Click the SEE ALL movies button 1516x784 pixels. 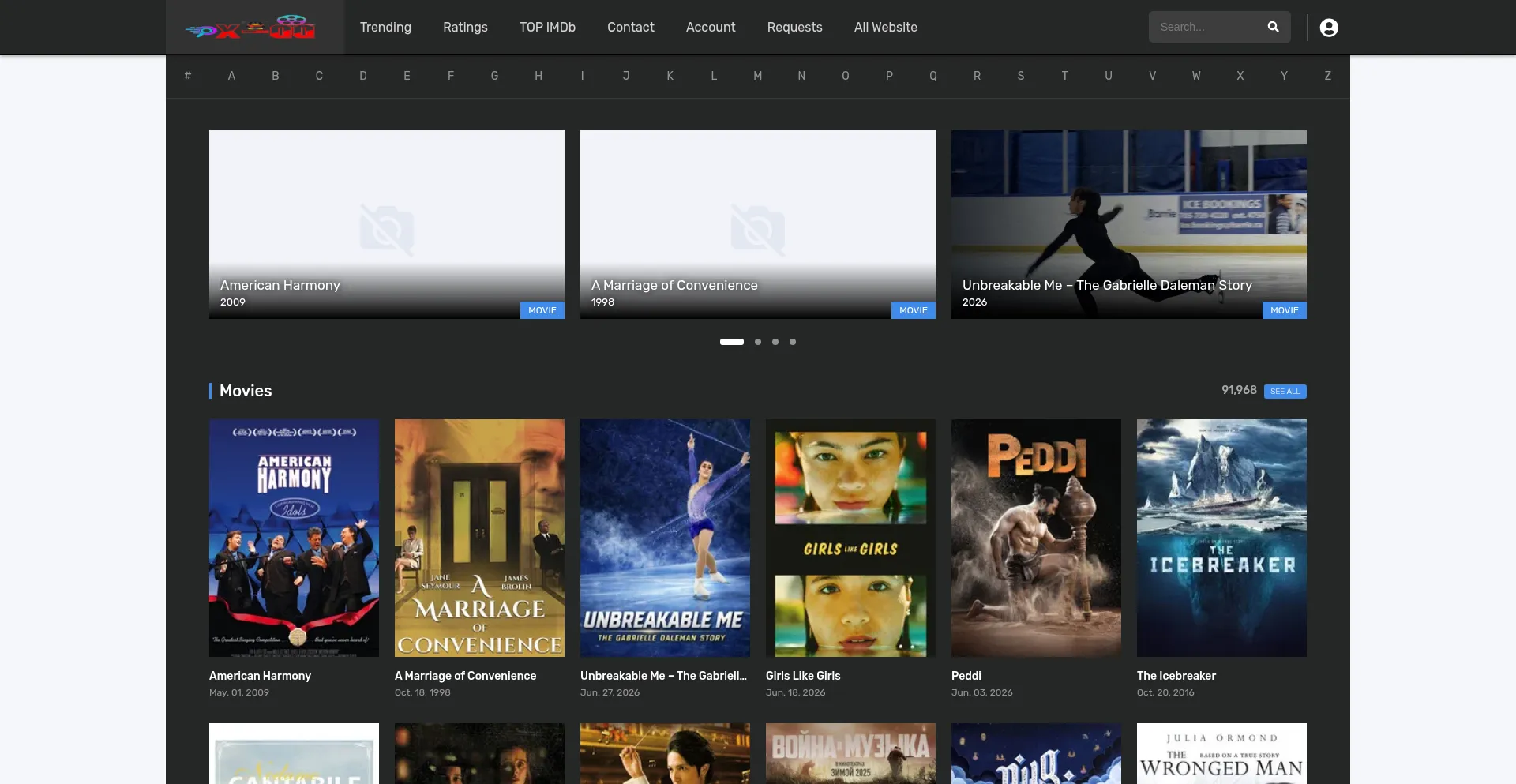(x=1285, y=392)
